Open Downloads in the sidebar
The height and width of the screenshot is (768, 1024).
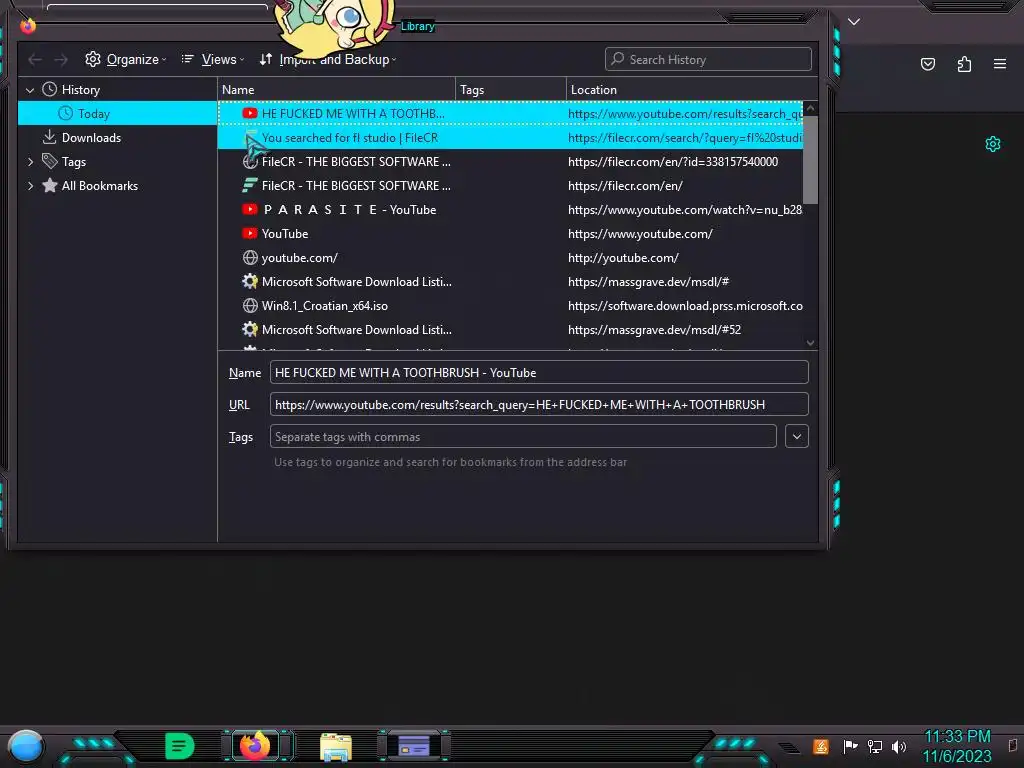91,138
